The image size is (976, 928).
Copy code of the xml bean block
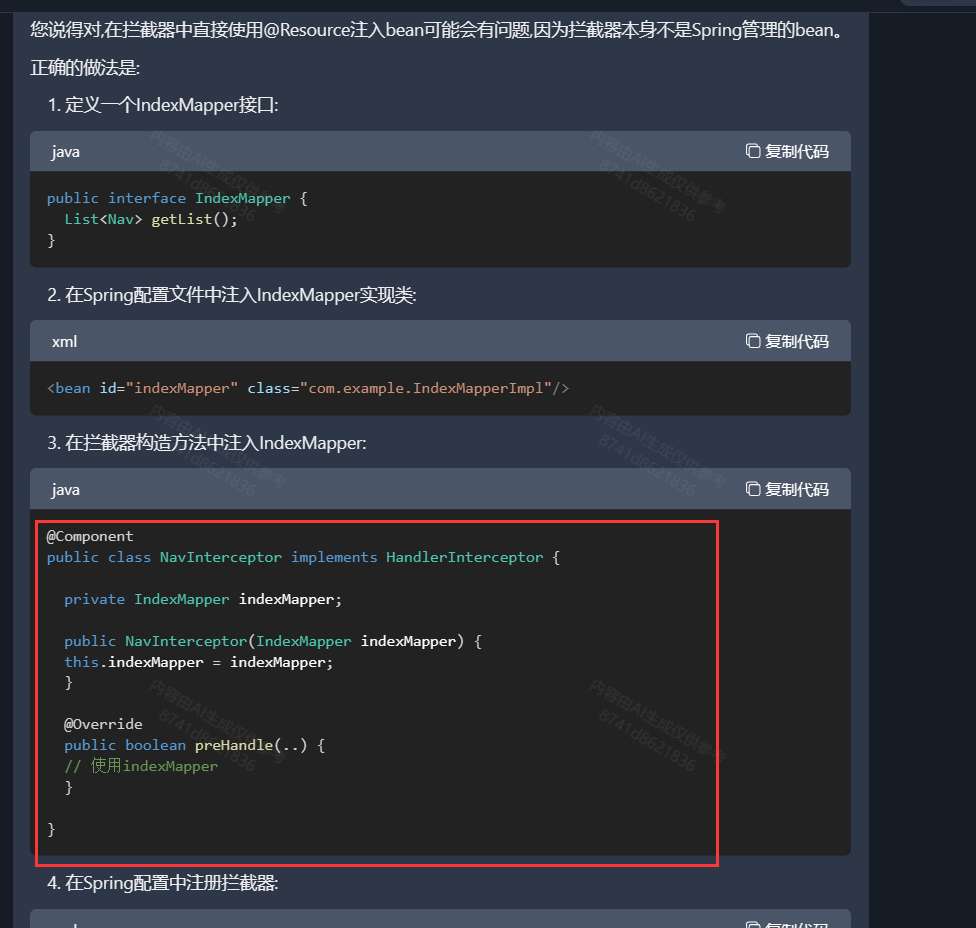pos(787,341)
